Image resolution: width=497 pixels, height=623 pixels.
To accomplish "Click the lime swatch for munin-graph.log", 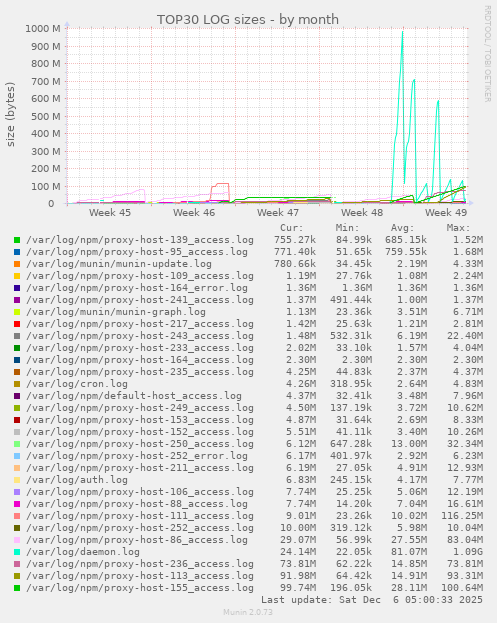I will coord(17,312).
